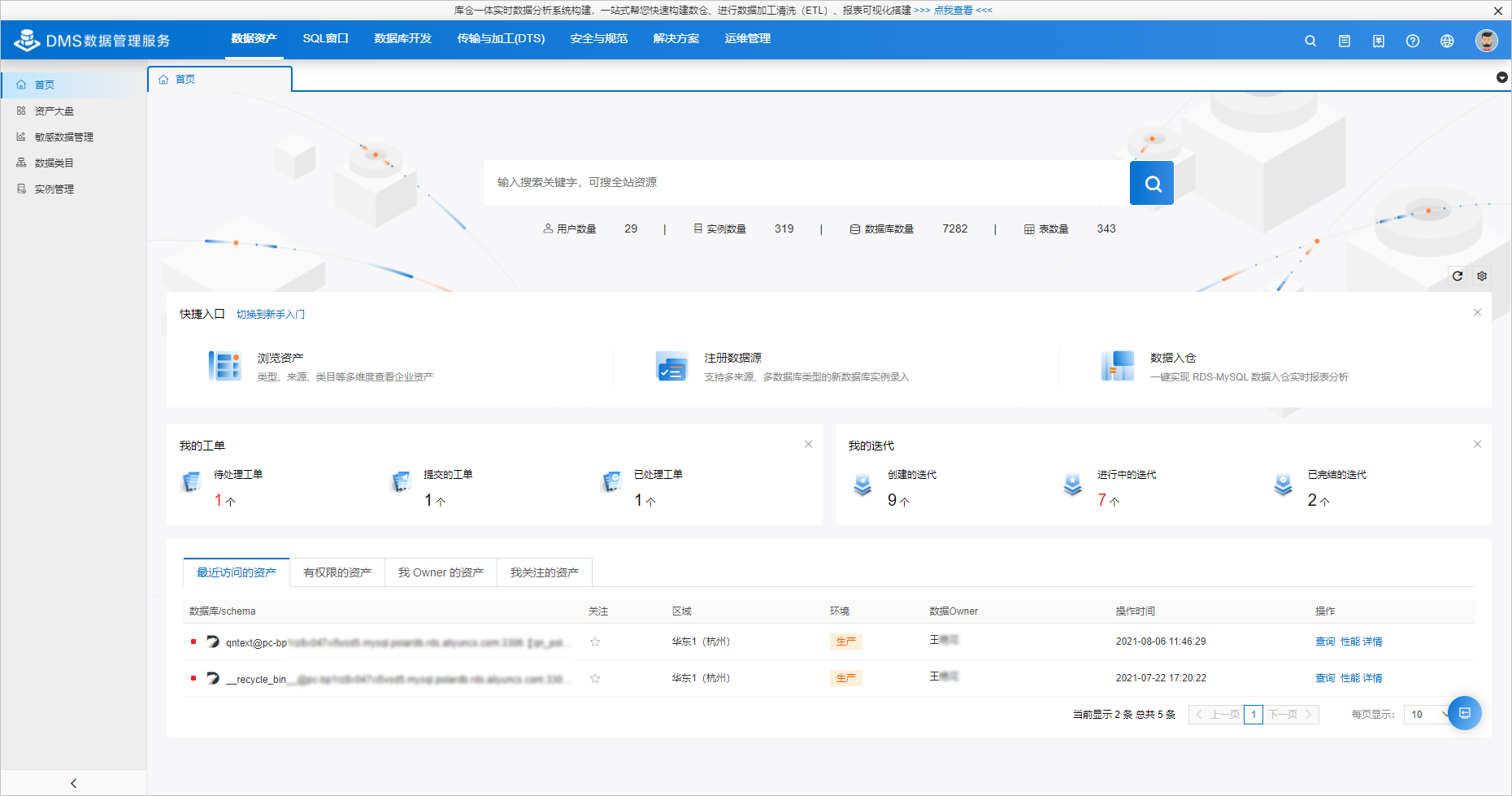1512x796 pixels.
Task: Click 性能 for the qntext row
Action: (x=1350, y=642)
